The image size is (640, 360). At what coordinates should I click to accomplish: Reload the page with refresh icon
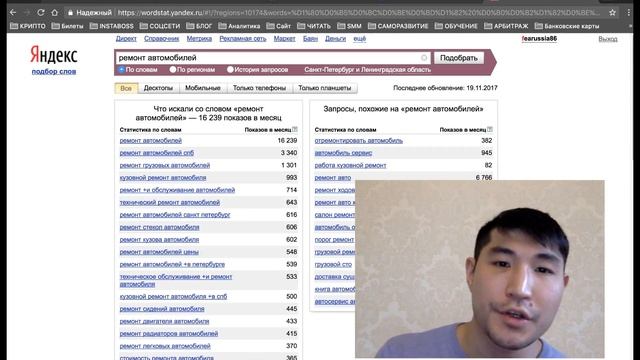pyautogui.click(x=41, y=13)
